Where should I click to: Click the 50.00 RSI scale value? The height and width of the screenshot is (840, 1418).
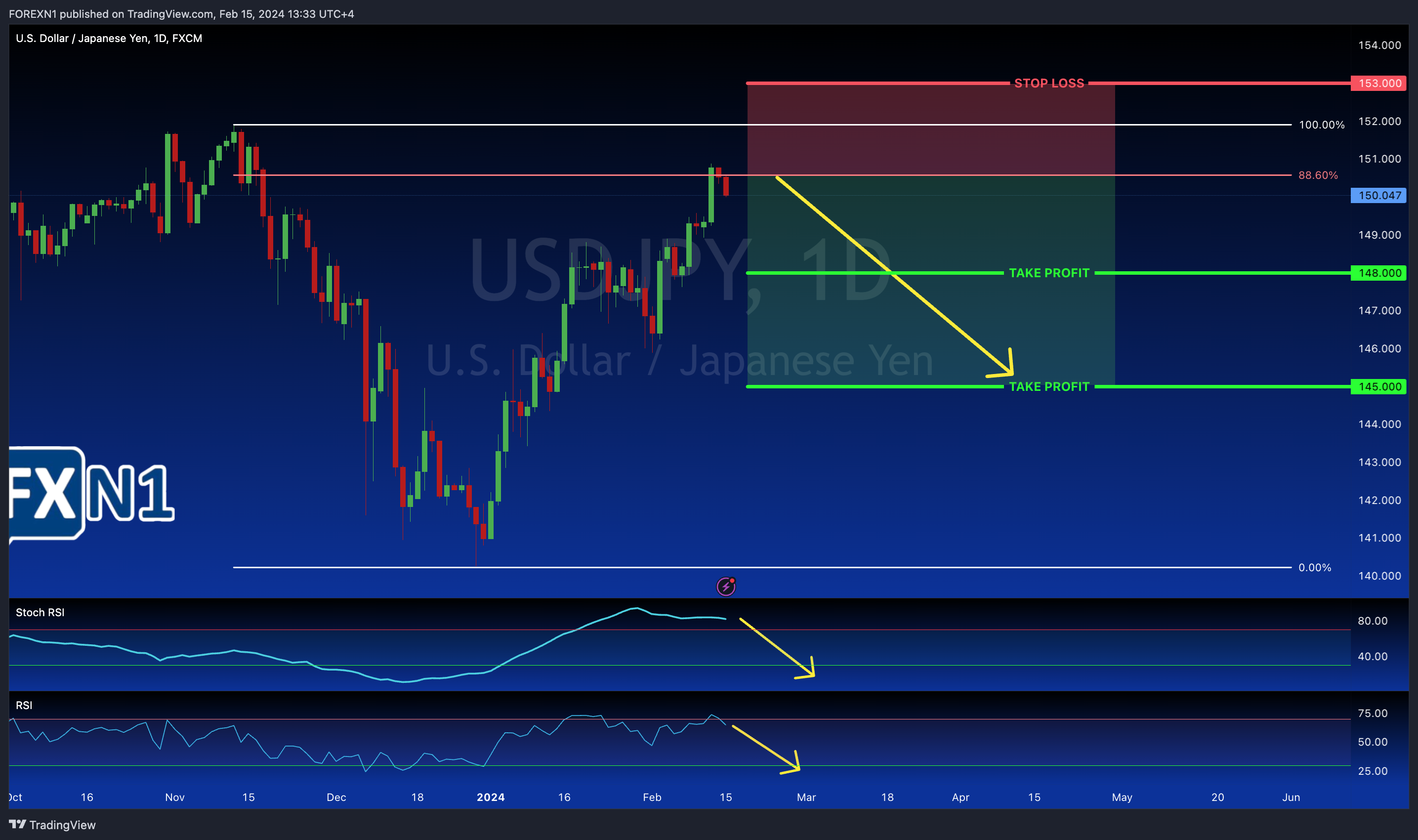pyautogui.click(x=1373, y=742)
